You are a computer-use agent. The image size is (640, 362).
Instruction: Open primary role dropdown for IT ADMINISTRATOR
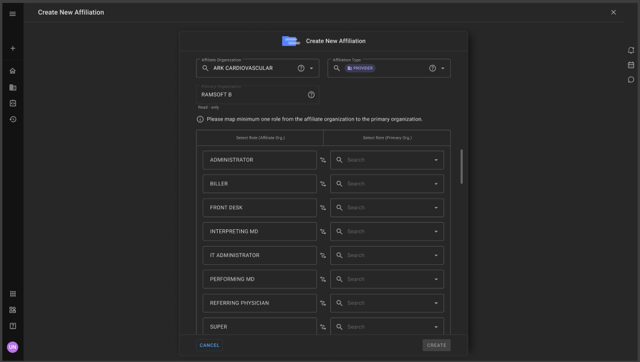(436, 255)
